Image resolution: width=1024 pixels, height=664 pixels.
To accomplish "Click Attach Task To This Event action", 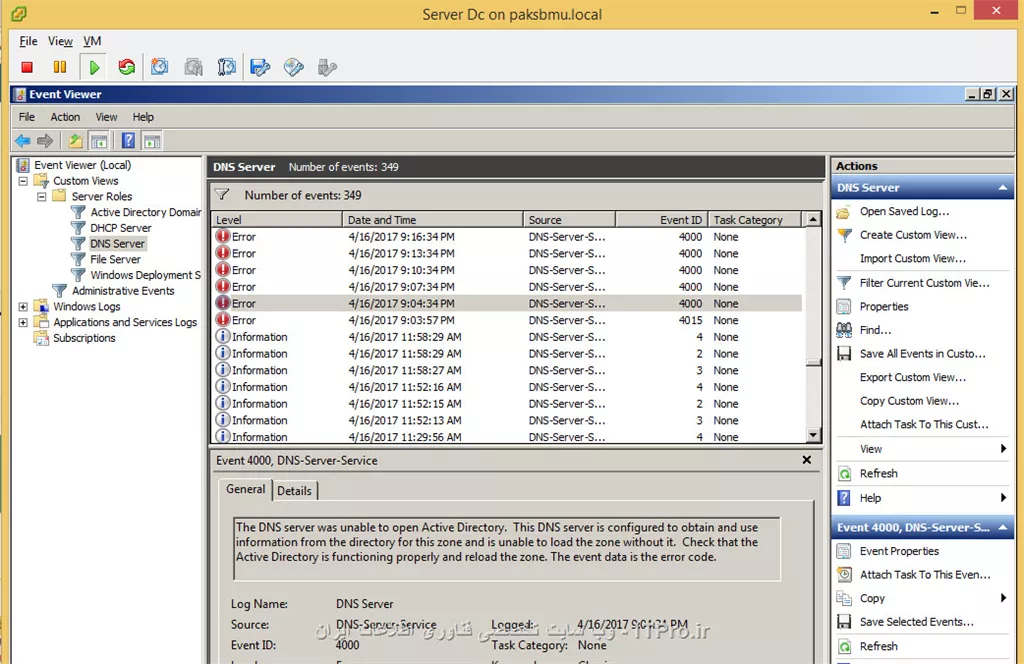I will tap(925, 575).
